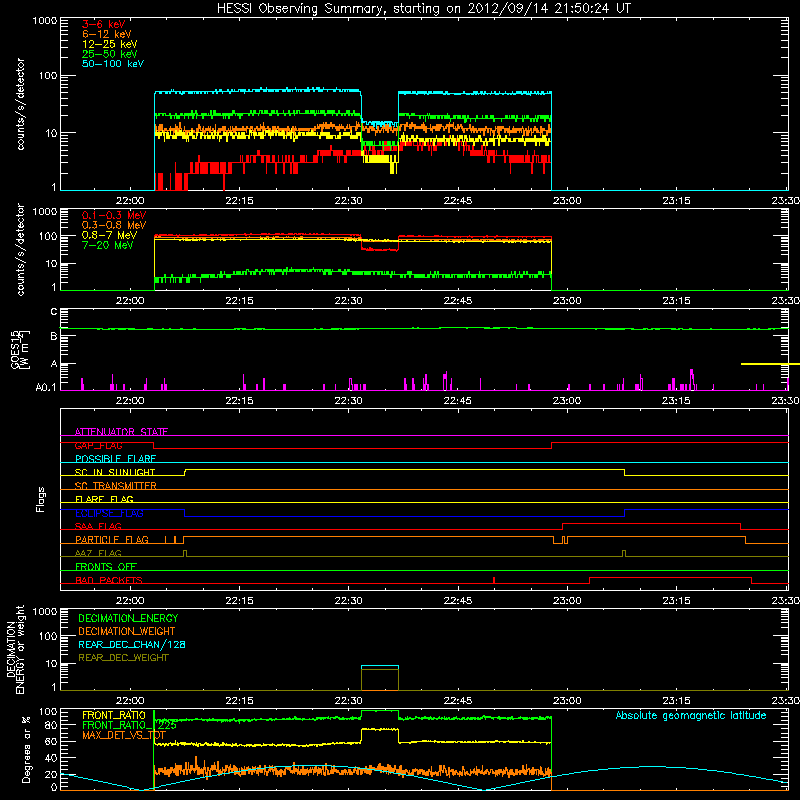The width and height of the screenshot is (800, 800).
Task: Select the BAD_PACKETS flag label
Action: pyautogui.click(x=109, y=580)
